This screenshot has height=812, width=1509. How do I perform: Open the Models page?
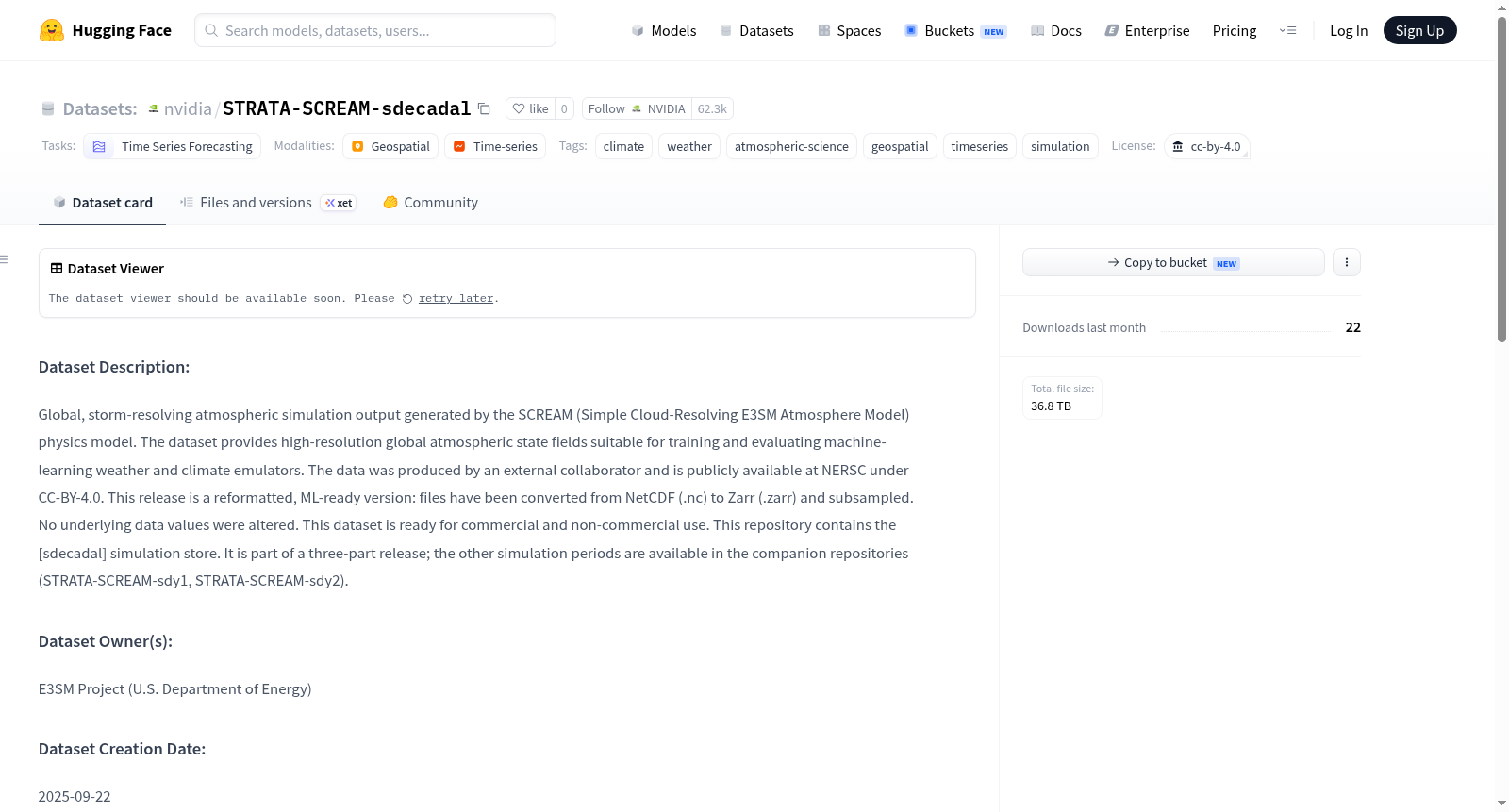click(664, 30)
